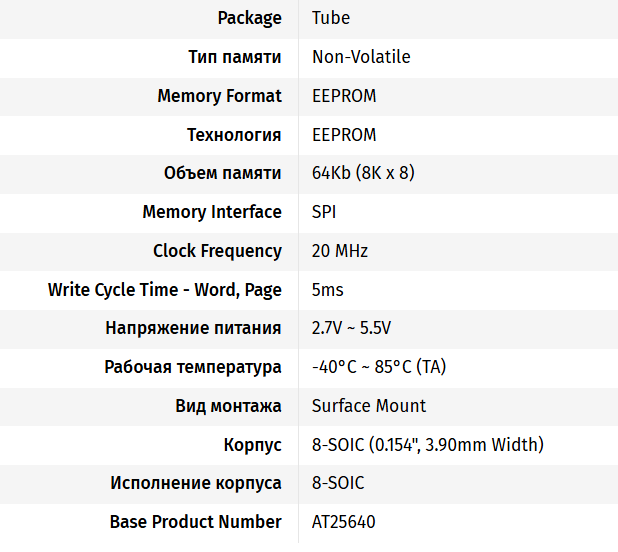This screenshot has height=552, width=618.
Task: Click the "Объем памяти" label
Action: click(222, 173)
